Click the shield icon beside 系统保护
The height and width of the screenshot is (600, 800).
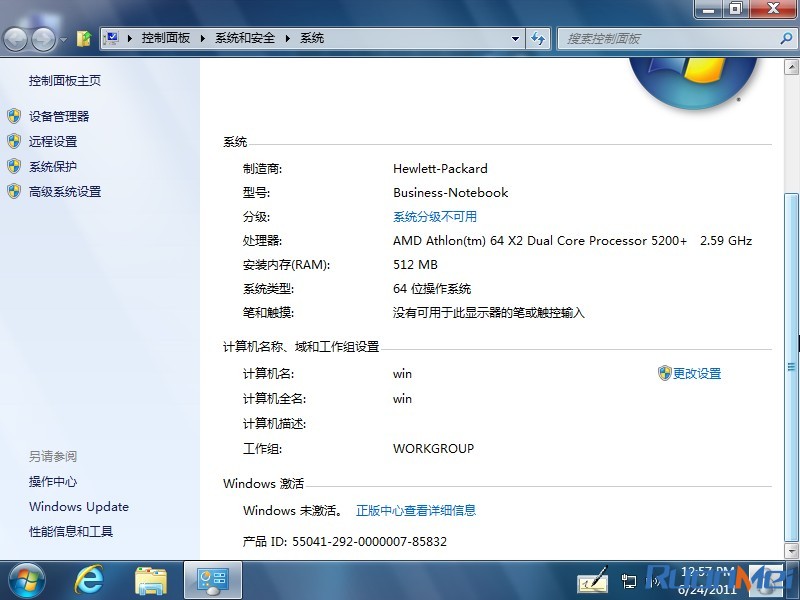[x=14, y=166]
